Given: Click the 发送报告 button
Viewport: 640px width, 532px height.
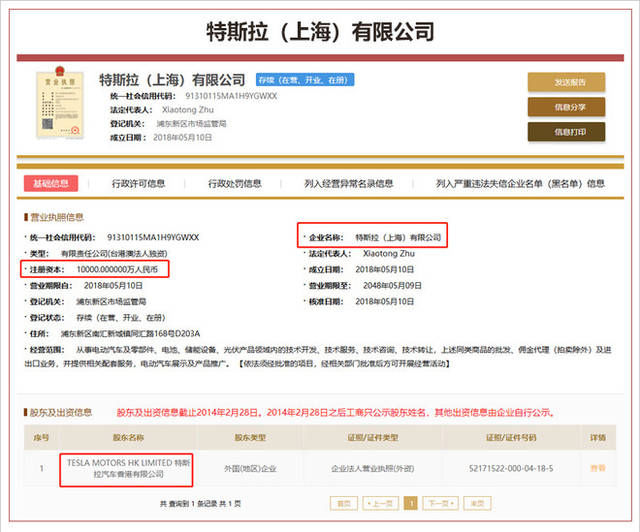Looking at the screenshot, I should point(566,82).
